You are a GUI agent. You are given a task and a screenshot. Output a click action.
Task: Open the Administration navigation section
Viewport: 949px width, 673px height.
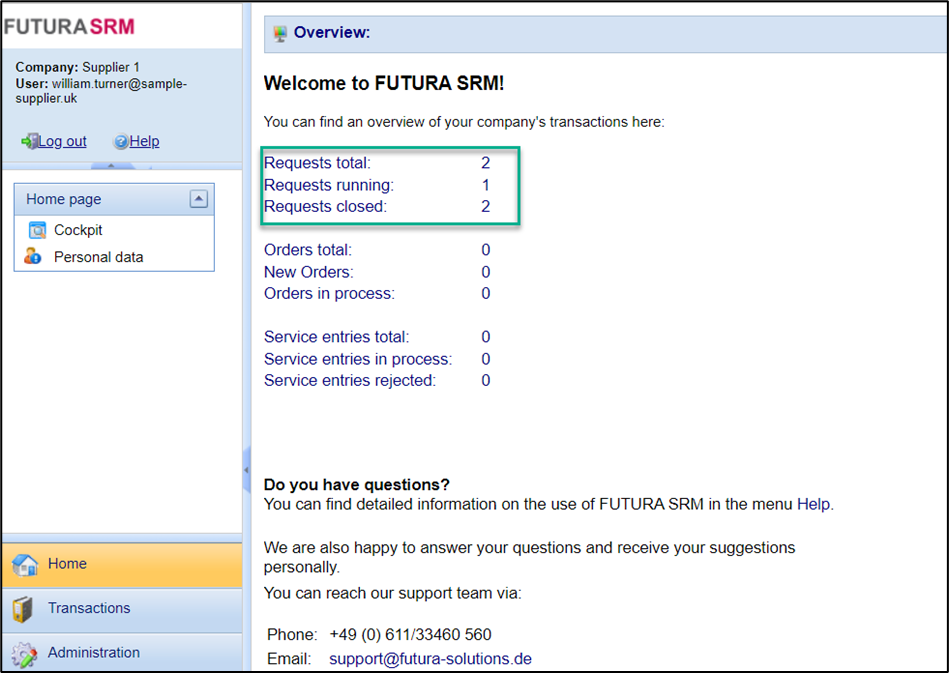click(x=93, y=653)
